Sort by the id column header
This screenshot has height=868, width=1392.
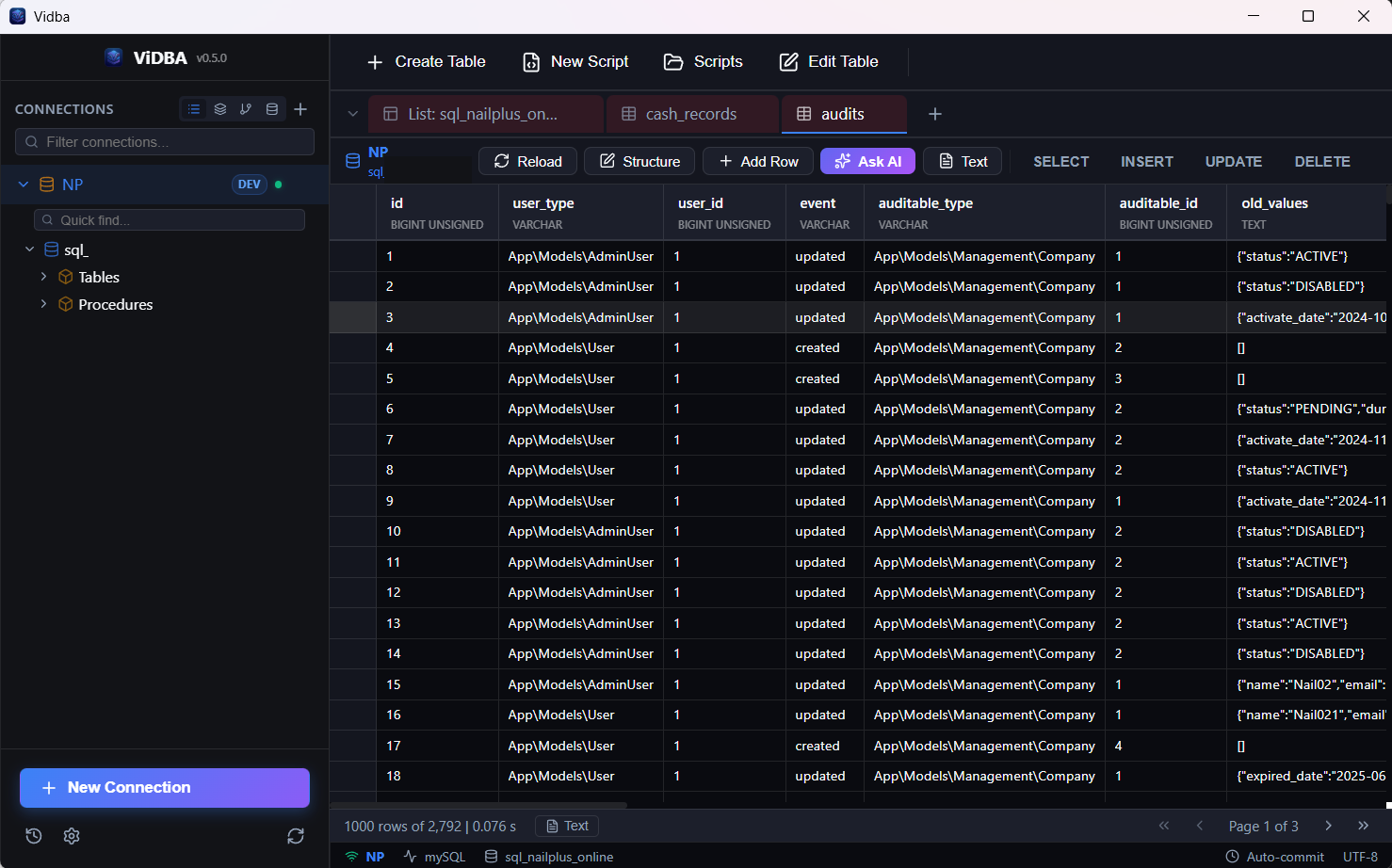[438, 212]
